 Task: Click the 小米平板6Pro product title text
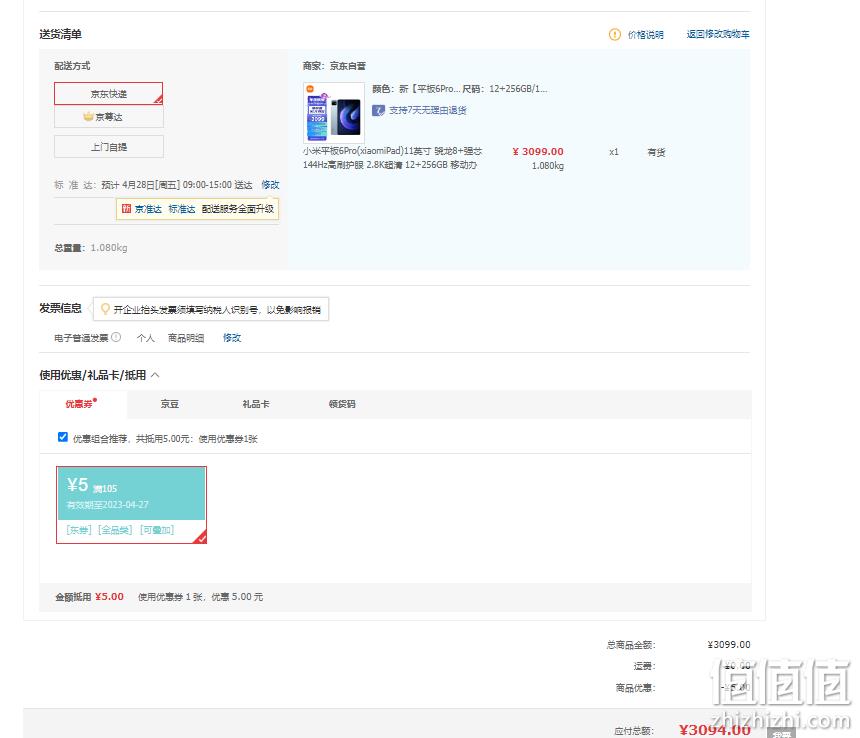[392, 158]
